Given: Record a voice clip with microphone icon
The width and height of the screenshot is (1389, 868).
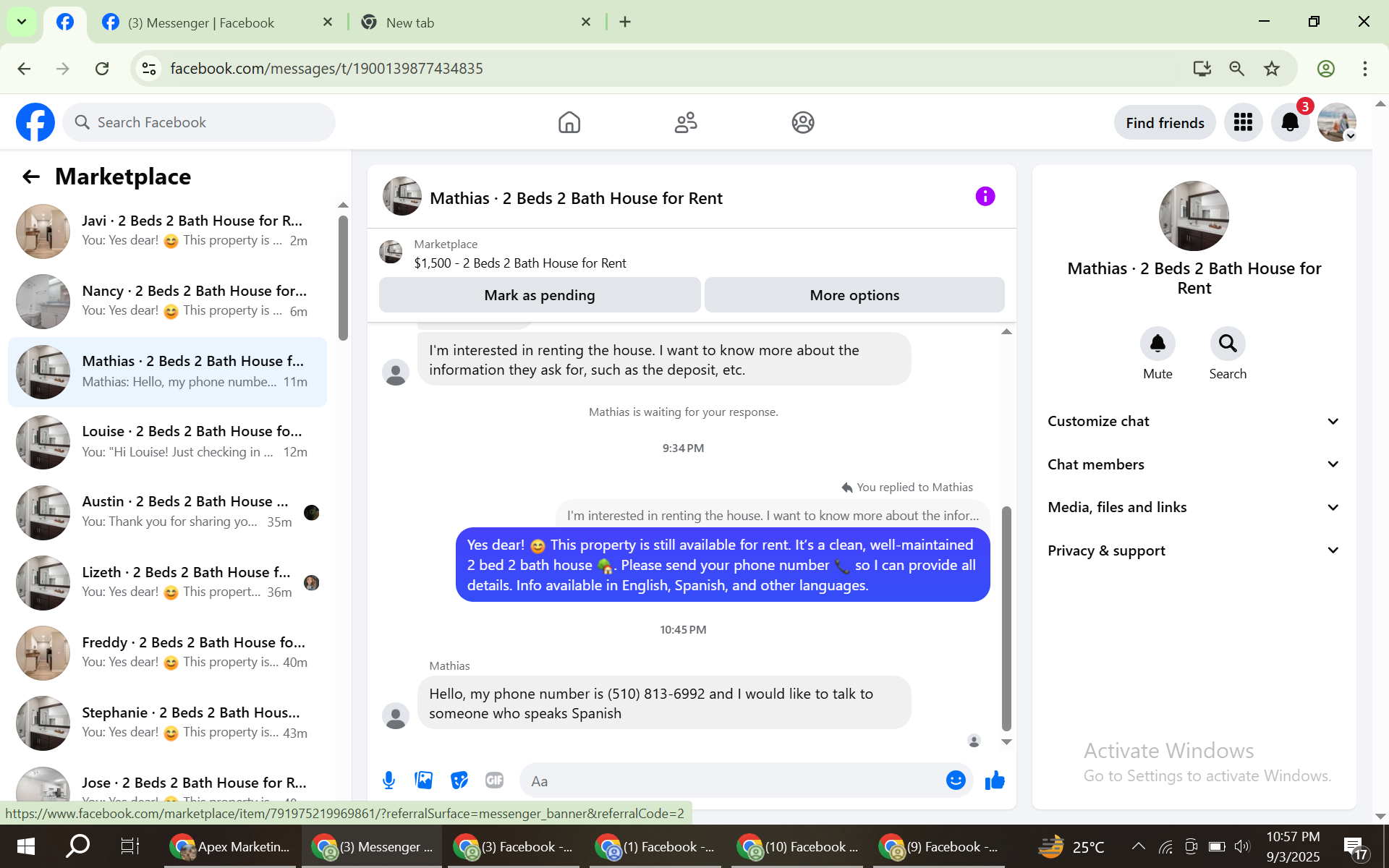Looking at the screenshot, I should tap(388, 780).
